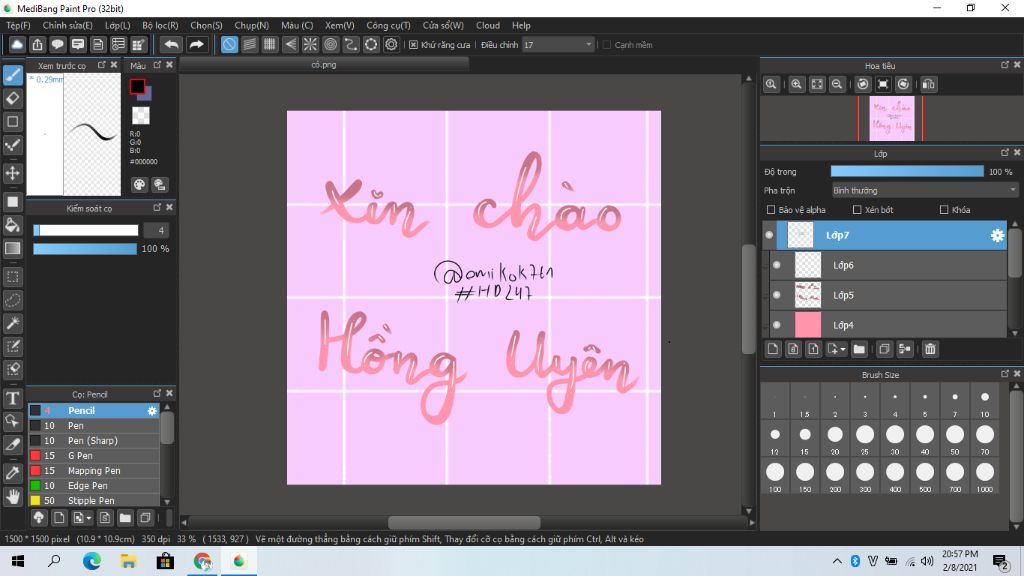The image size is (1024, 576).
Task: Open the color palette circle icon
Action: (139, 185)
